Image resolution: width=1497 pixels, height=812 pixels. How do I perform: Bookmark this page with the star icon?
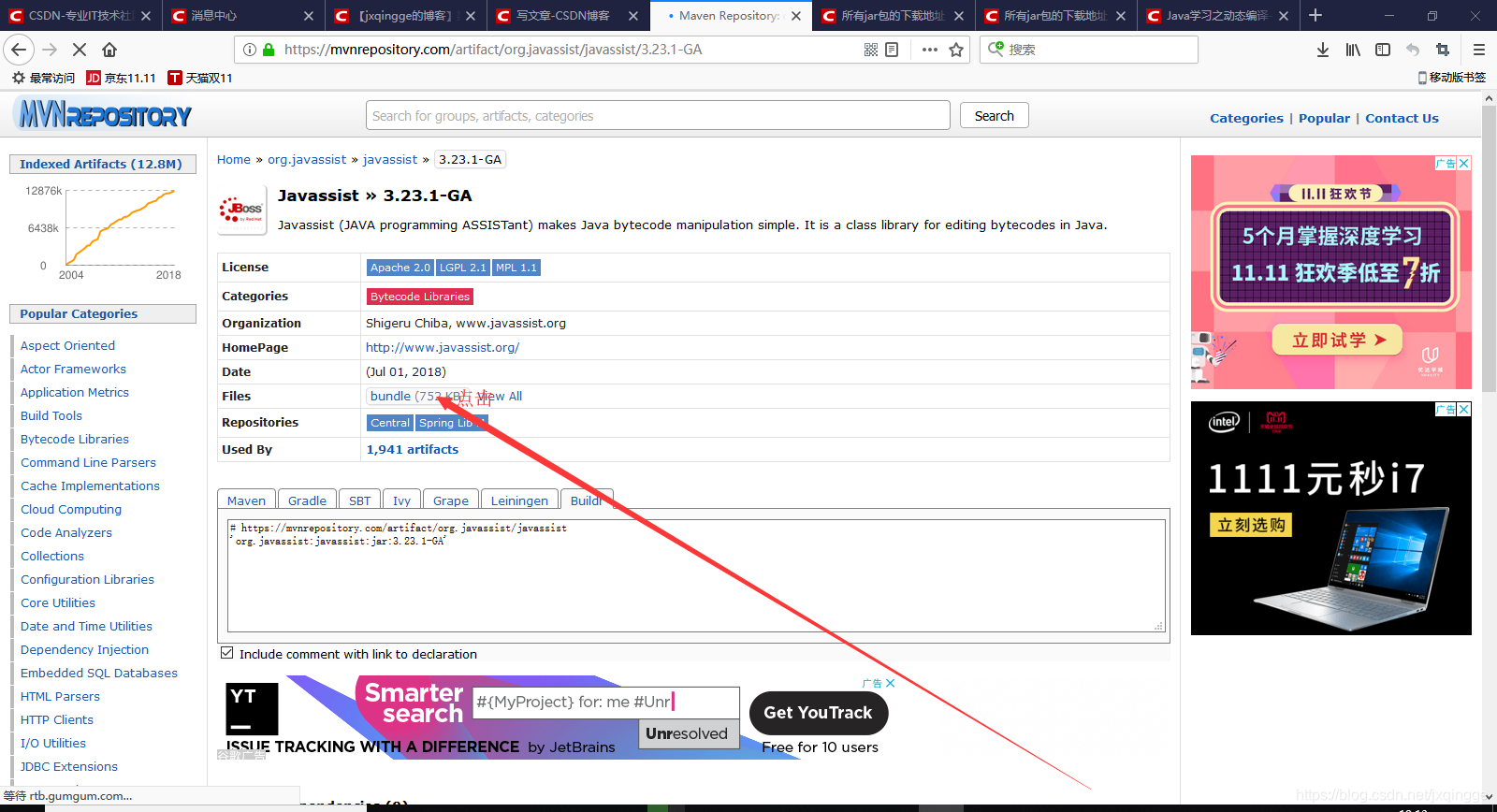(956, 50)
